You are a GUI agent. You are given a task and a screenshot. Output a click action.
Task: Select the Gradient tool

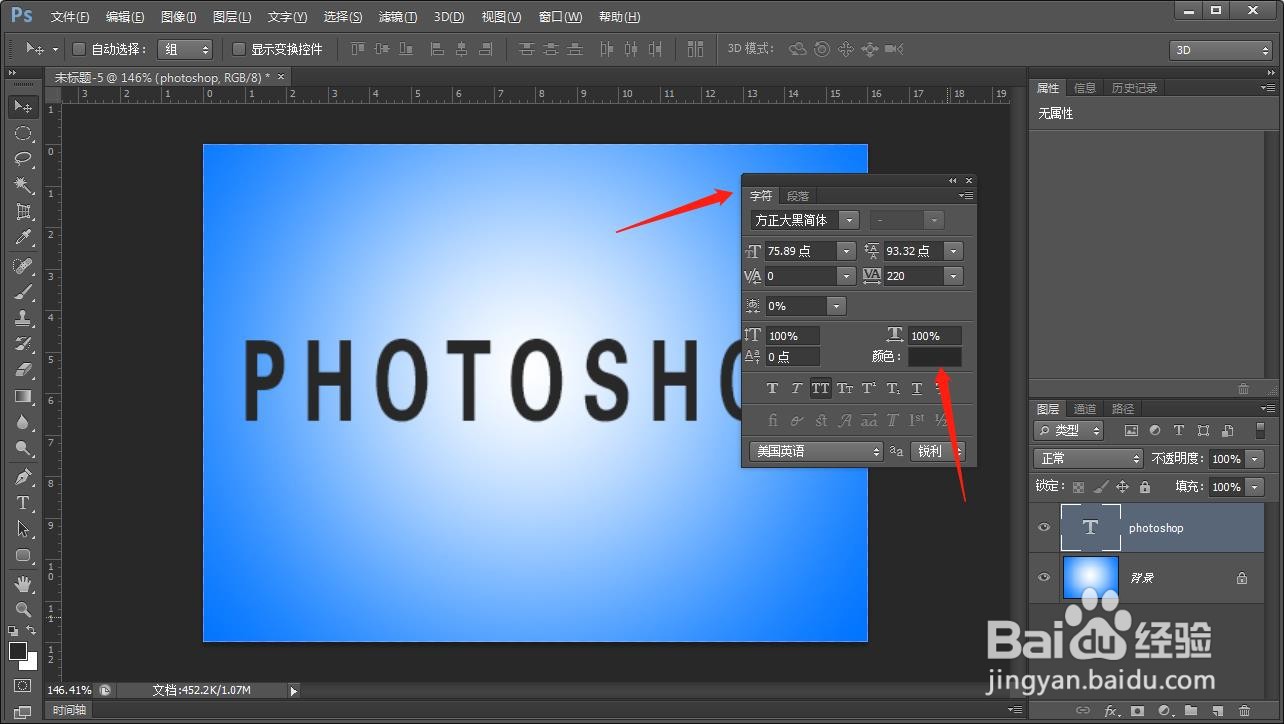click(x=23, y=396)
